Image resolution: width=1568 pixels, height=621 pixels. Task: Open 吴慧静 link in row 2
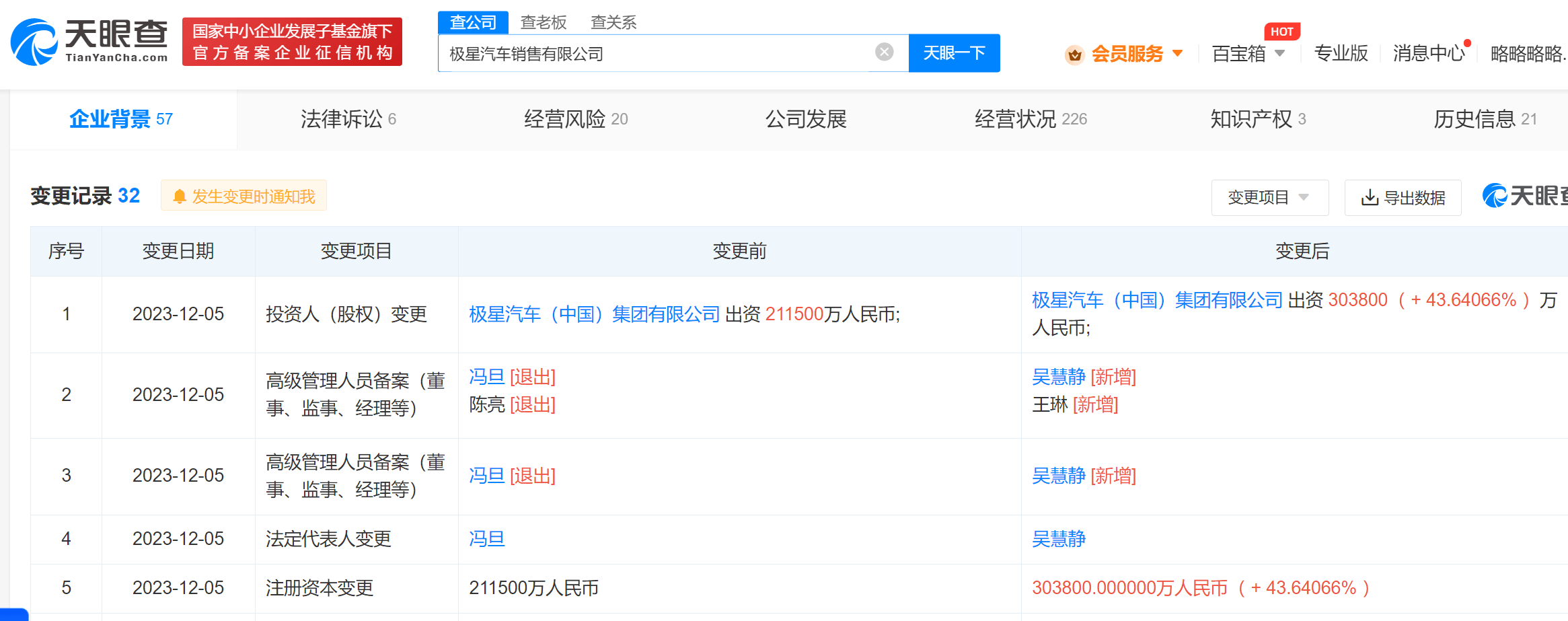1059,377
